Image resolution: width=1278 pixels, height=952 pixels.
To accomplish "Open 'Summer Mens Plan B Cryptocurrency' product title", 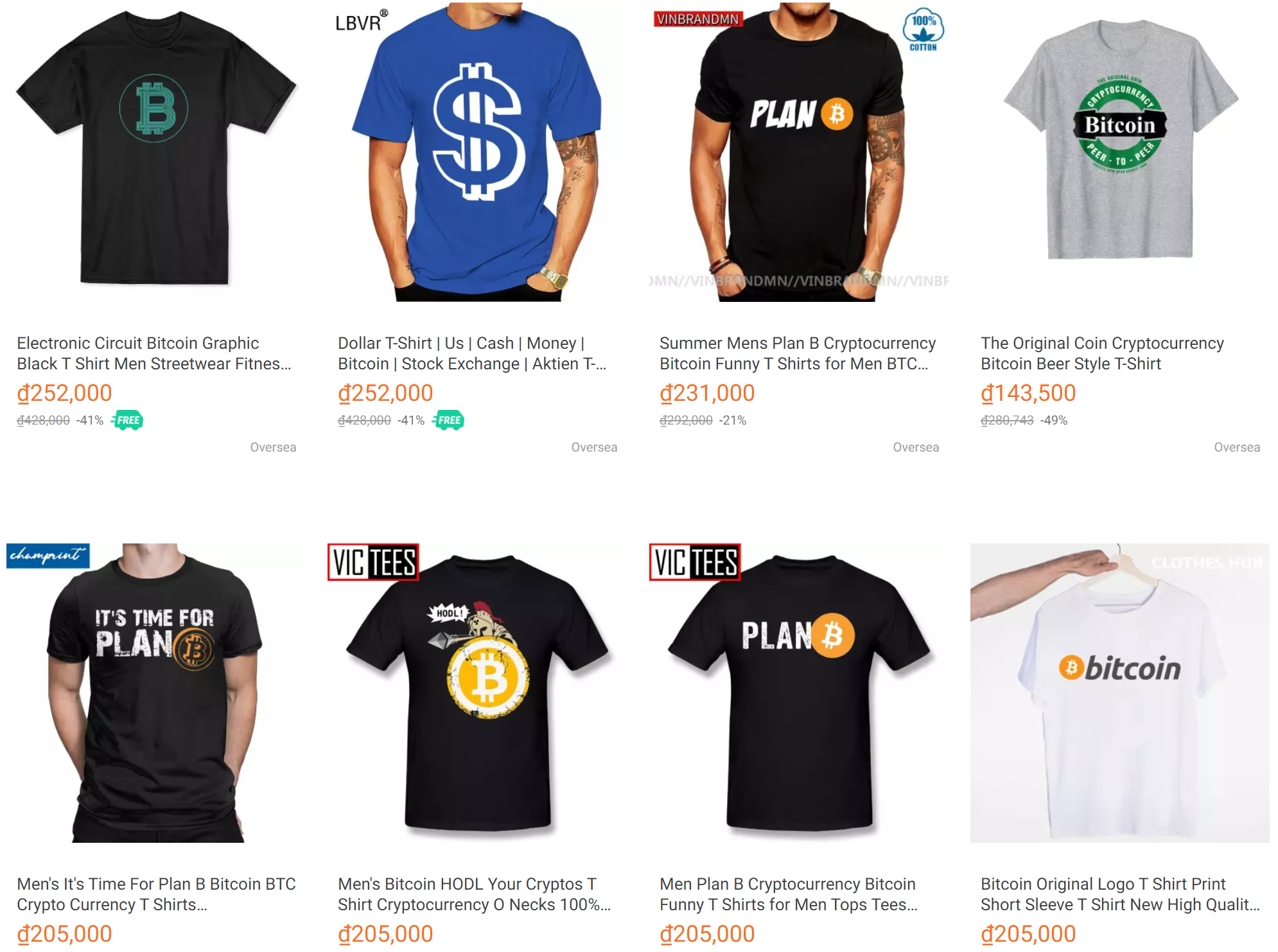I will coord(798,353).
